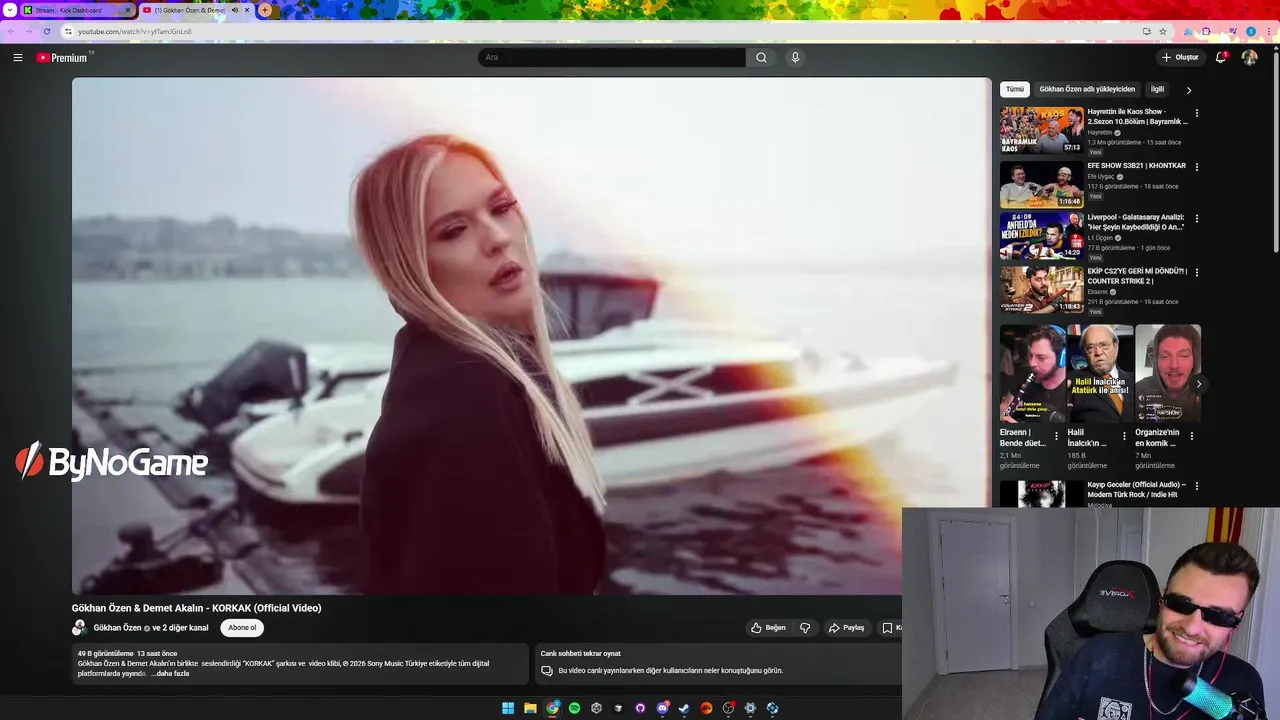Viewport: 1280px width, 720px height.
Task: Open the Elraenn Bende düet short
Action: 1032,373
